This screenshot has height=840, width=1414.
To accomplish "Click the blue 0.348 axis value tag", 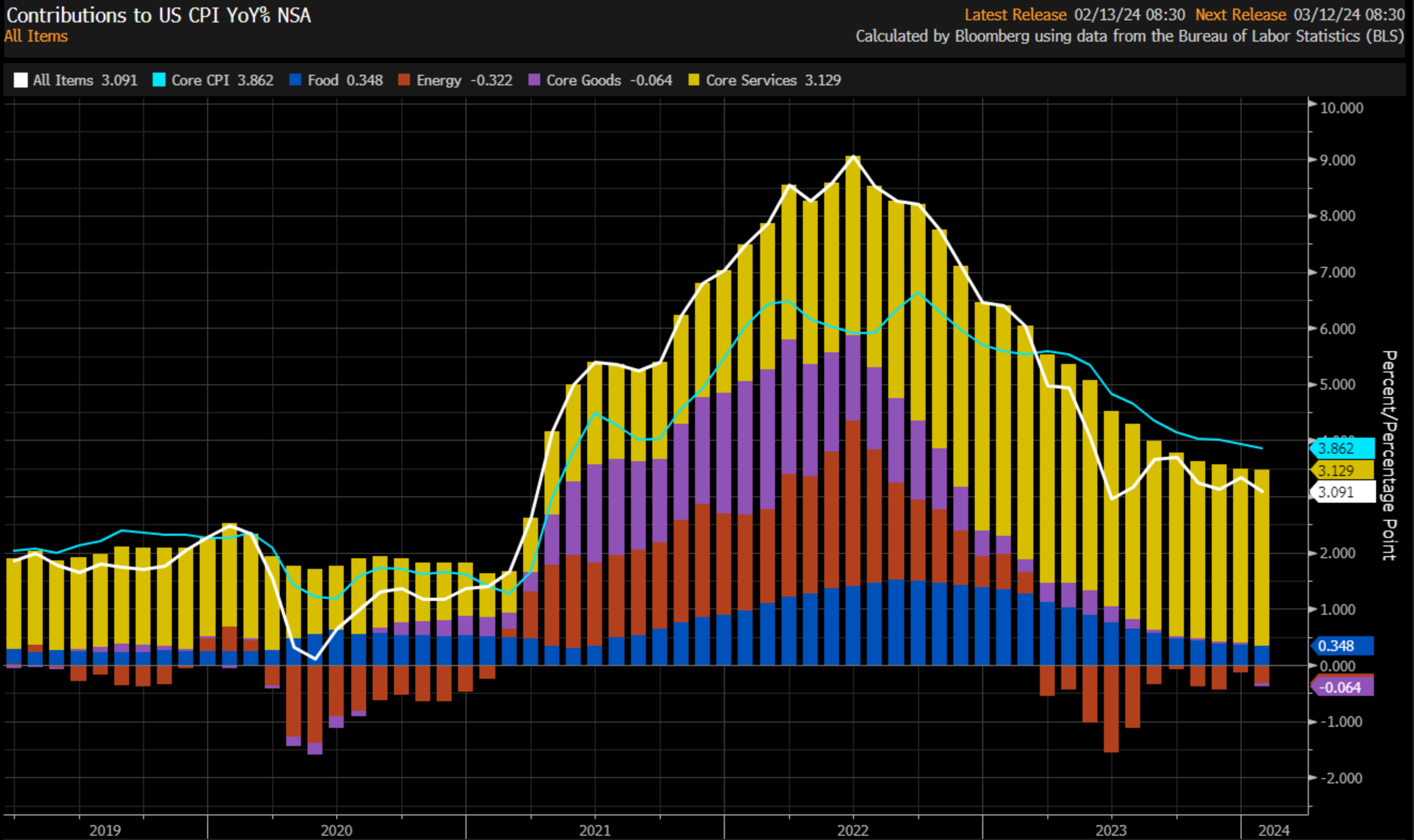I will coord(1341,646).
